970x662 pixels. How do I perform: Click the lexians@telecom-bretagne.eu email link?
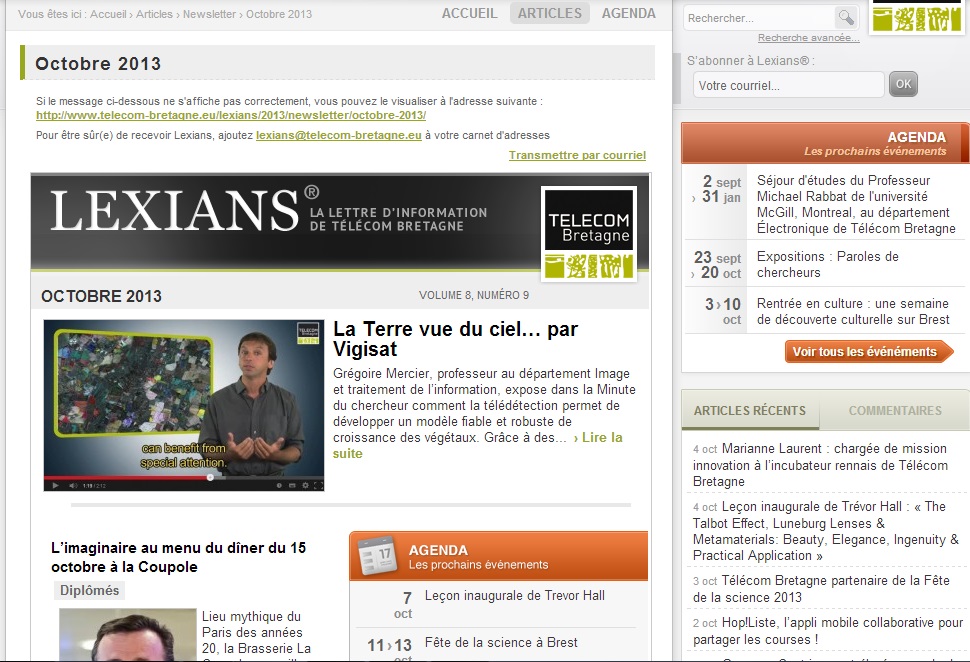338,135
